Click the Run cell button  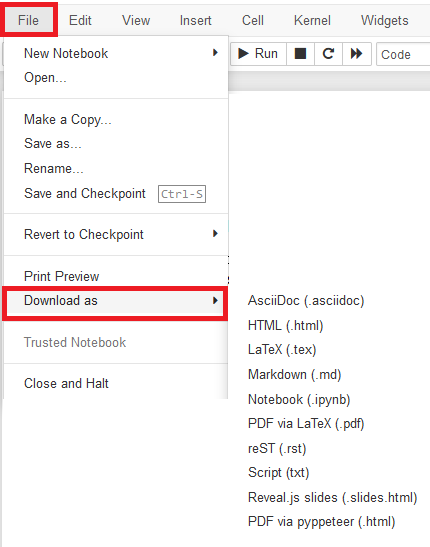(258, 54)
